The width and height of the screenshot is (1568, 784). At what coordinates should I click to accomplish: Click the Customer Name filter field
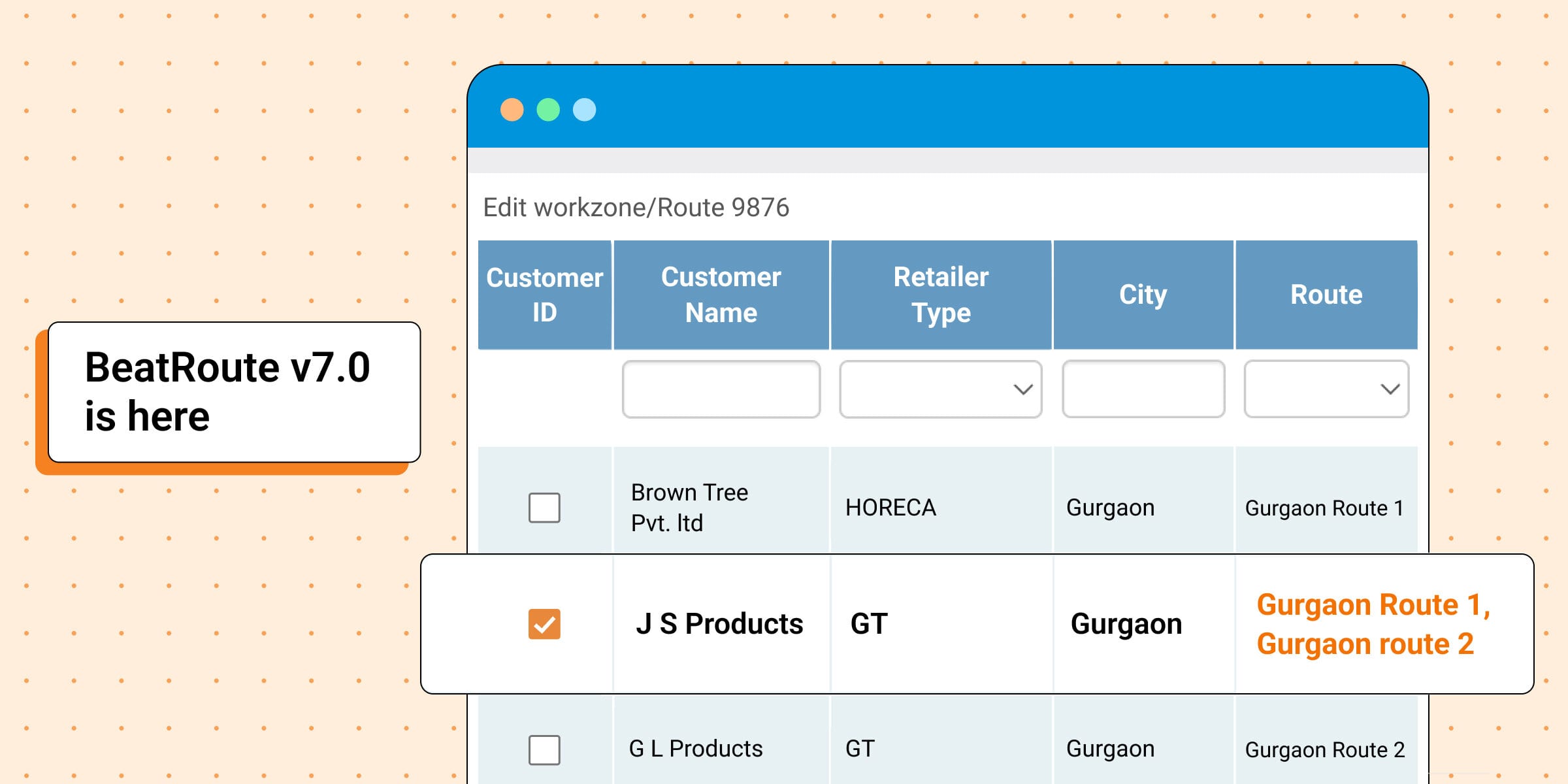click(x=721, y=389)
